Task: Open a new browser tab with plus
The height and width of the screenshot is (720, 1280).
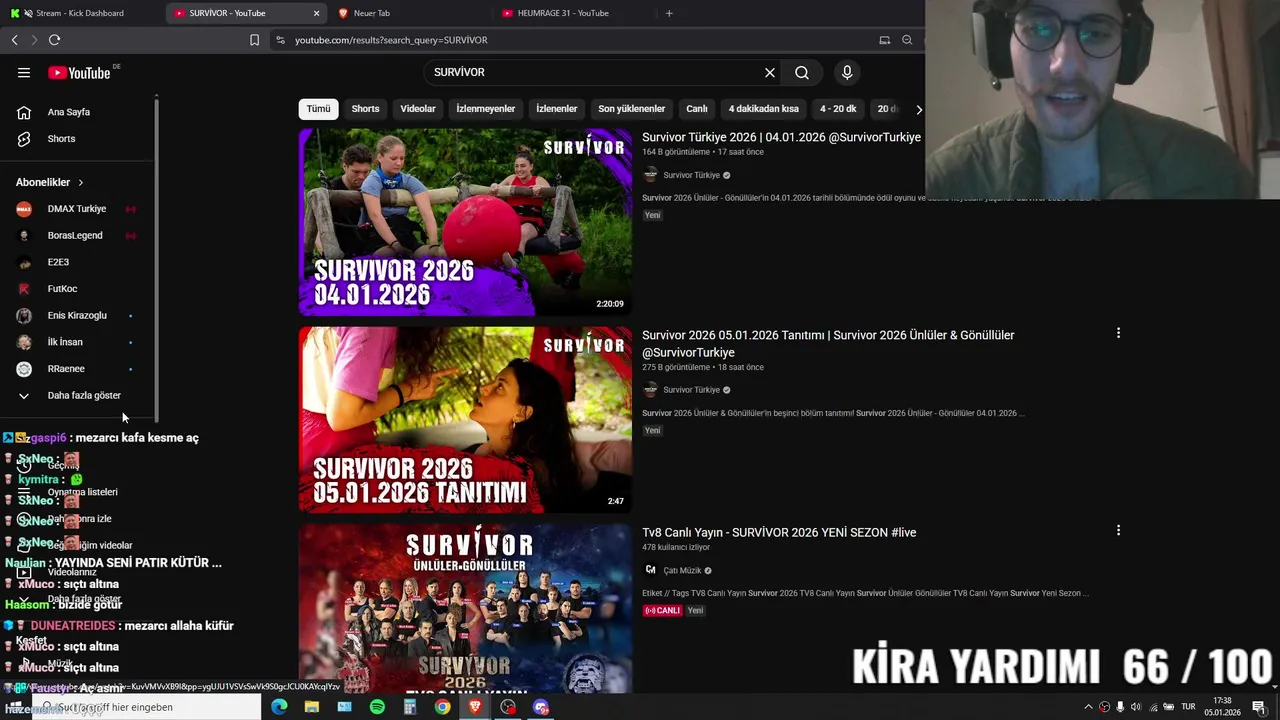Action: pyautogui.click(x=669, y=13)
